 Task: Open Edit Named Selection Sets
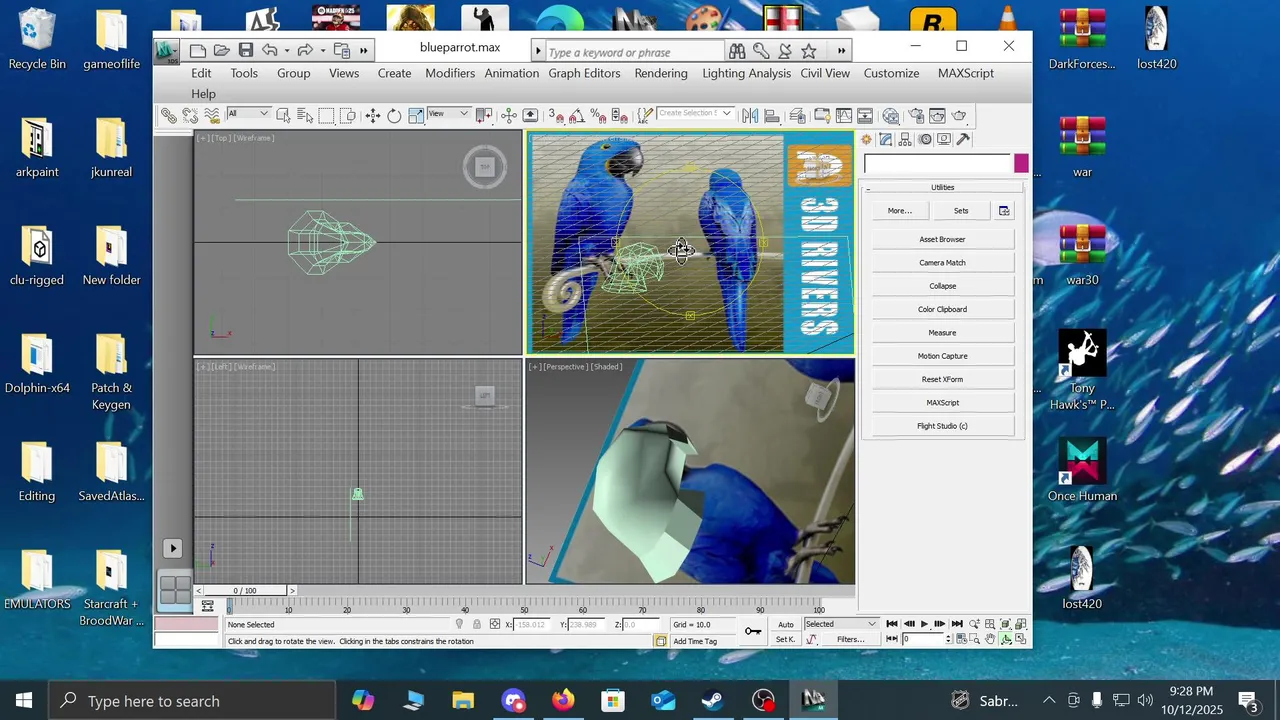[x=646, y=115]
